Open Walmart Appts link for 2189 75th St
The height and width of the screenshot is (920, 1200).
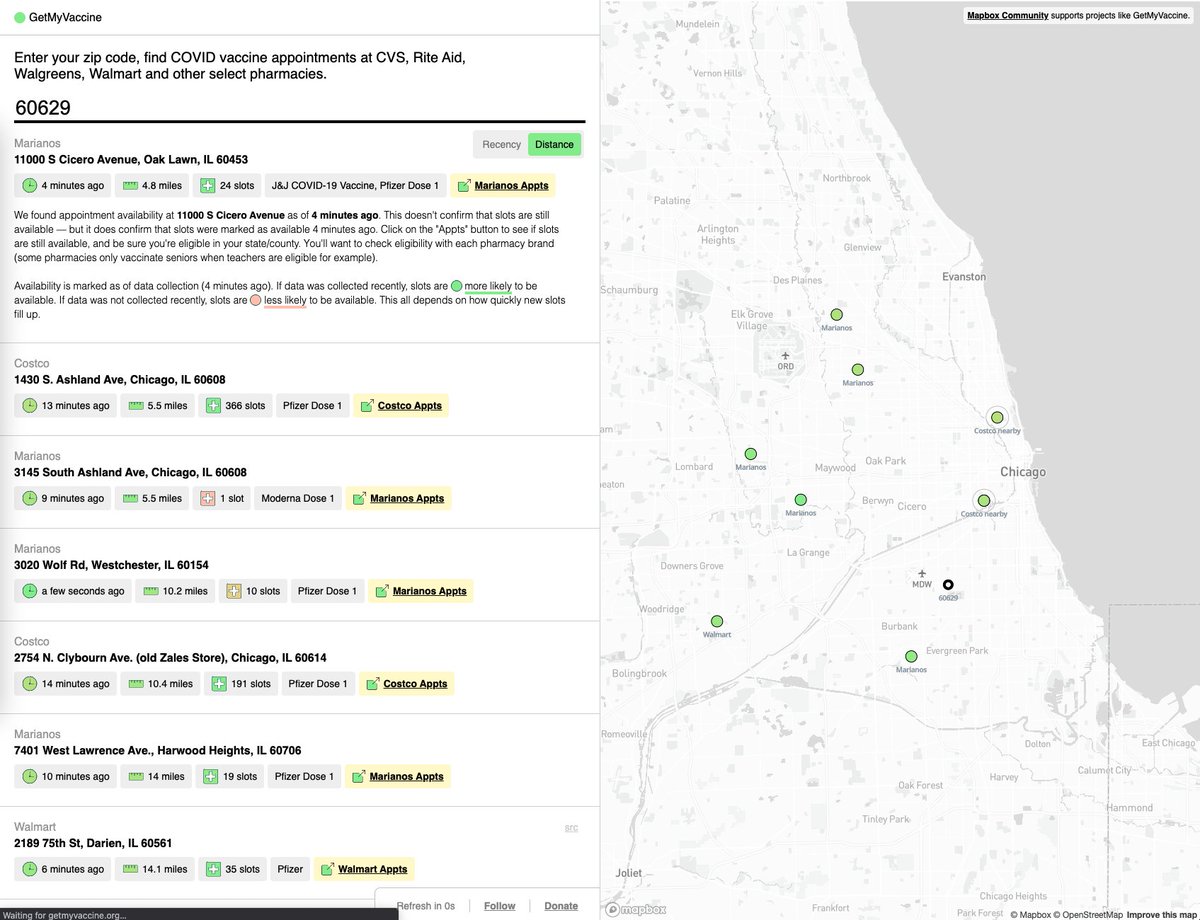point(364,869)
